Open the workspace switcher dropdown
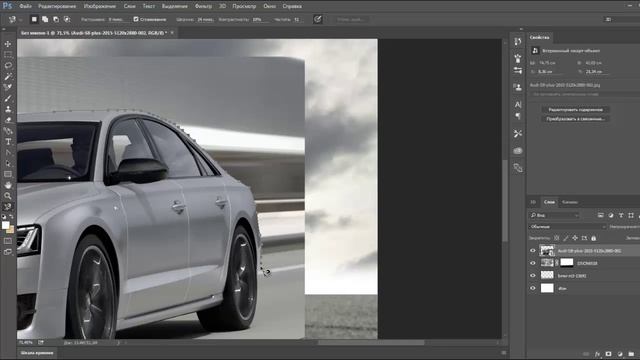This screenshot has width=640, height=360. pos(621,19)
